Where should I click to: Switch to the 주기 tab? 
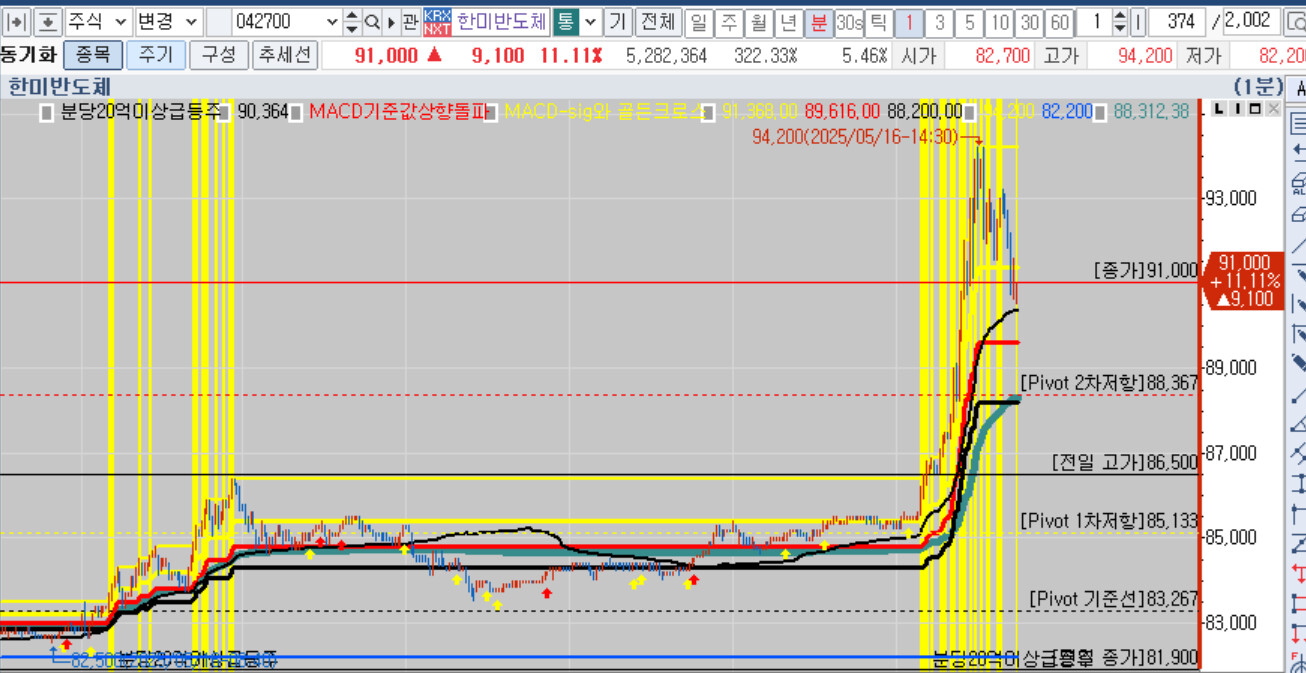[x=156, y=55]
